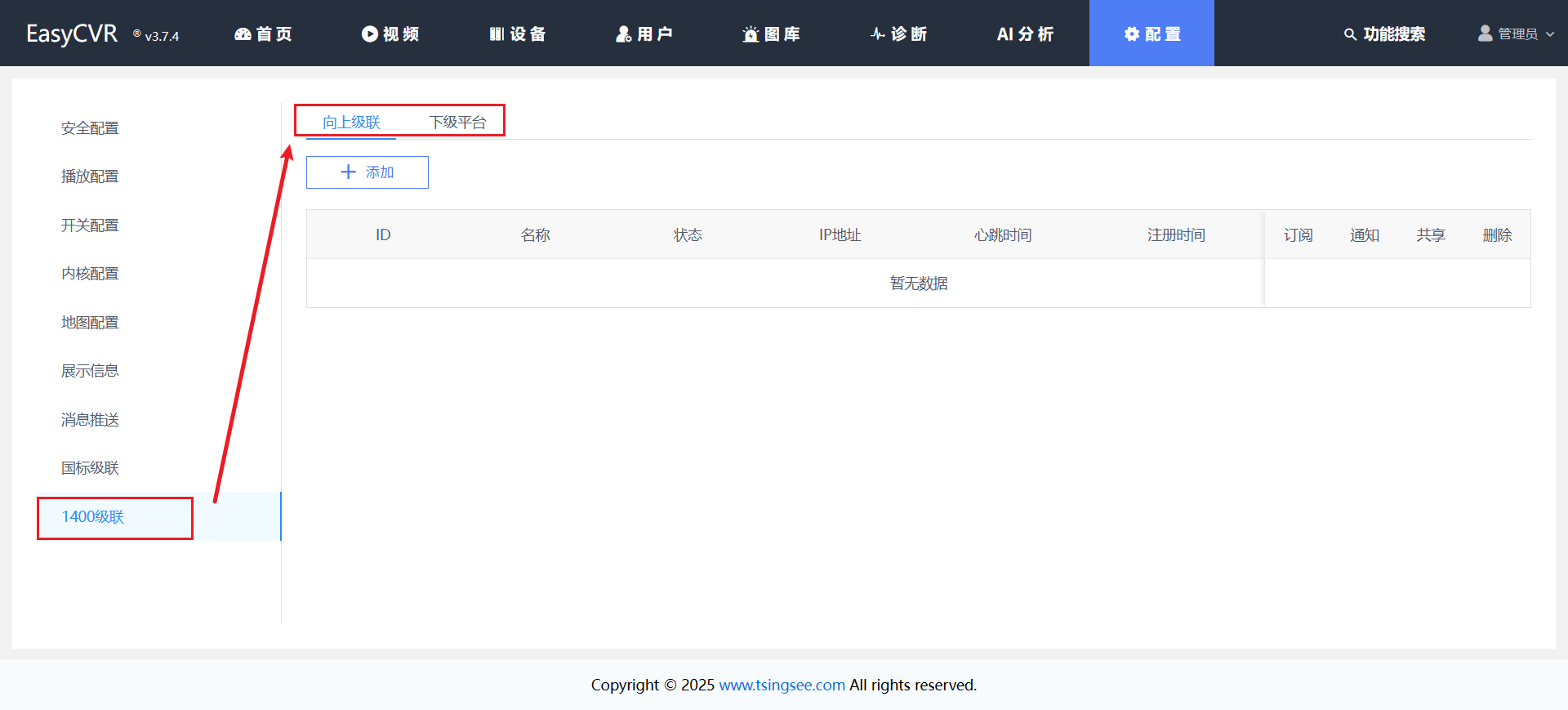The image size is (1568, 710).
Task: Select the 向上级联 tab
Action: pos(351,123)
